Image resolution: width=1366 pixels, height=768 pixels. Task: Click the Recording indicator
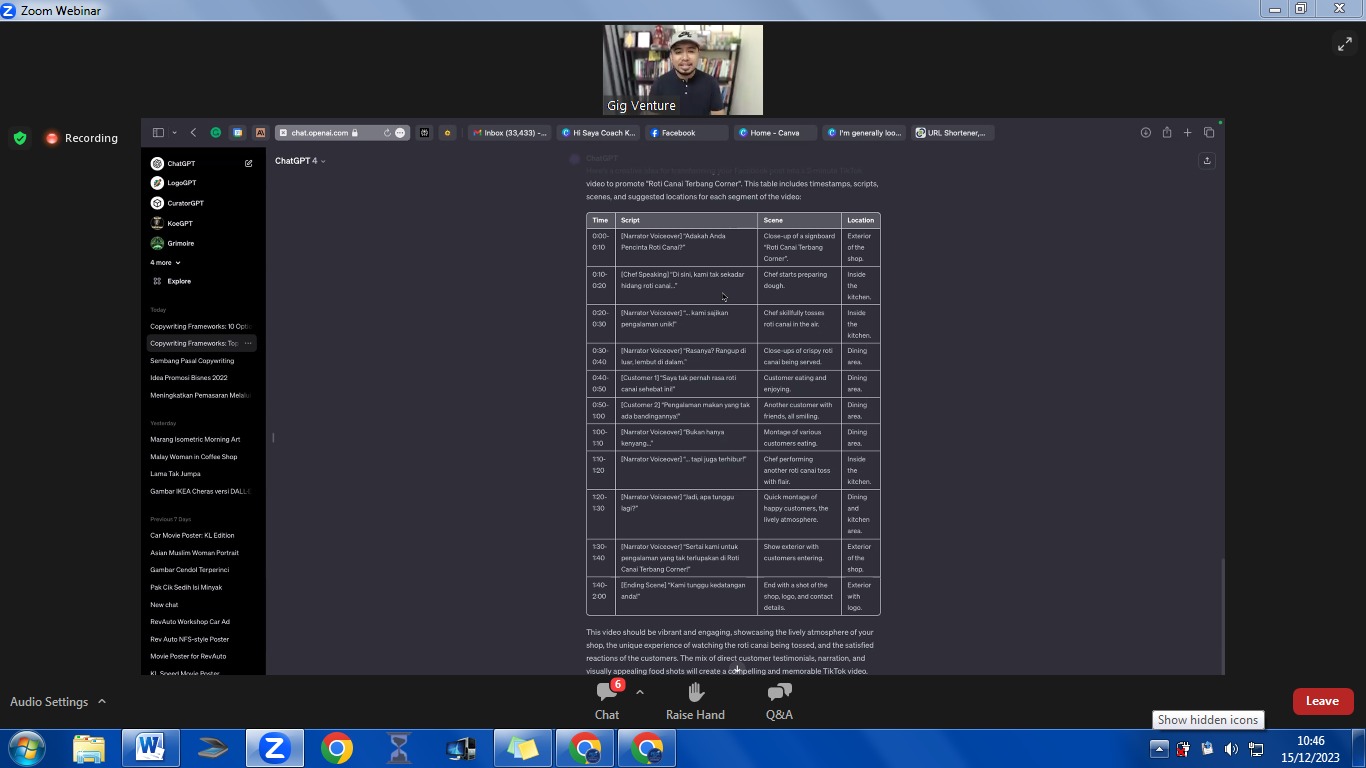(x=81, y=138)
